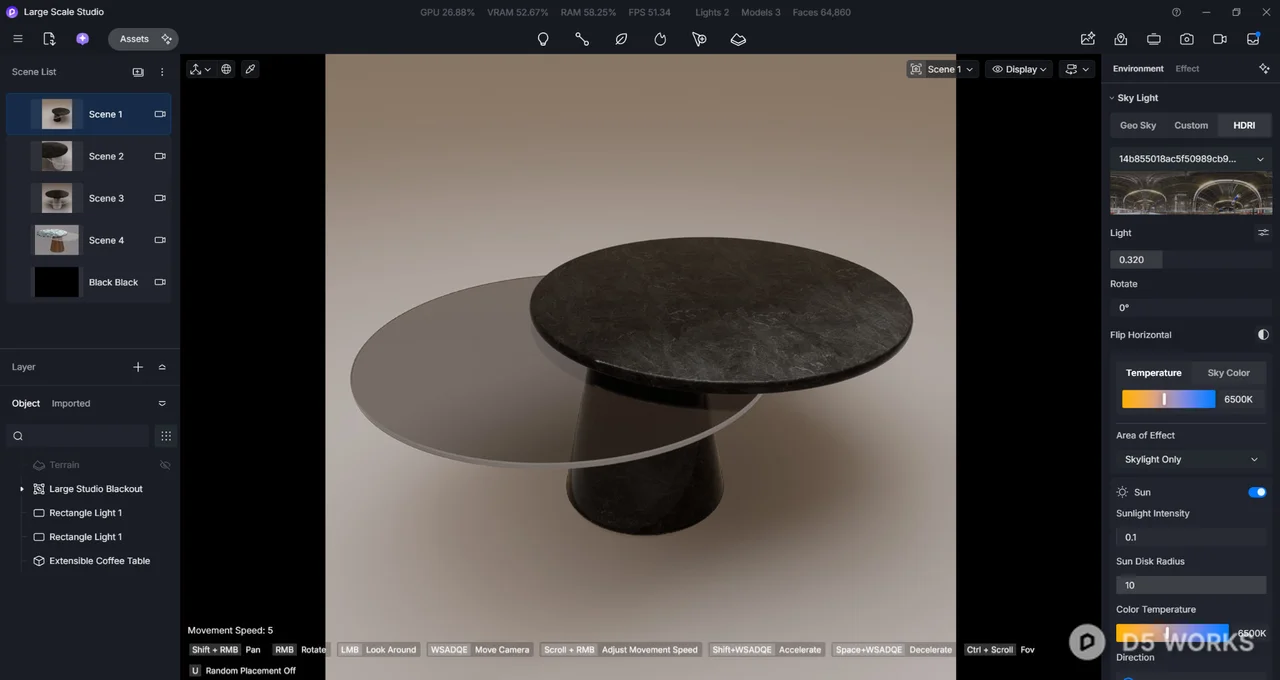
Task: Click camera icon on Scene 2 row
Action: click(160, 156)
